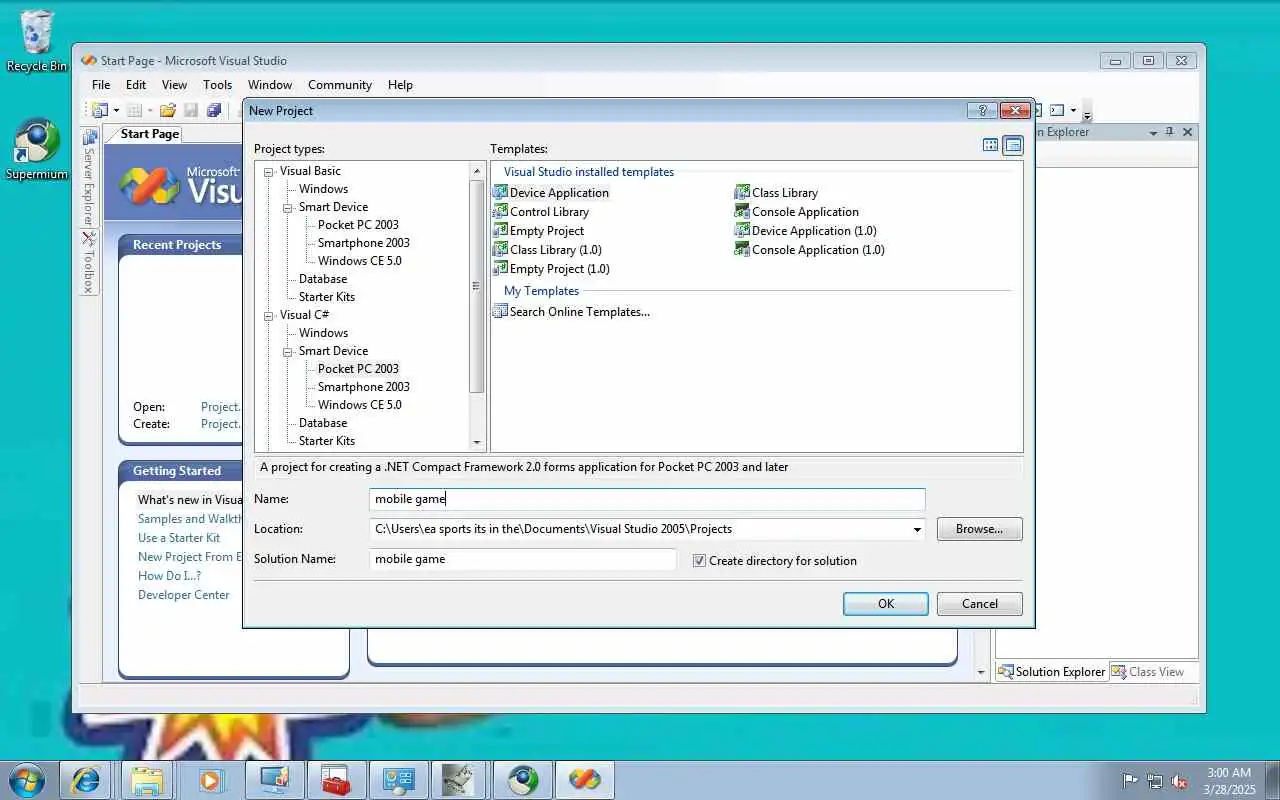Open the How Do I...? link
The width and height of the screenshot is (1280, 800).
click(x=170, y=576)
